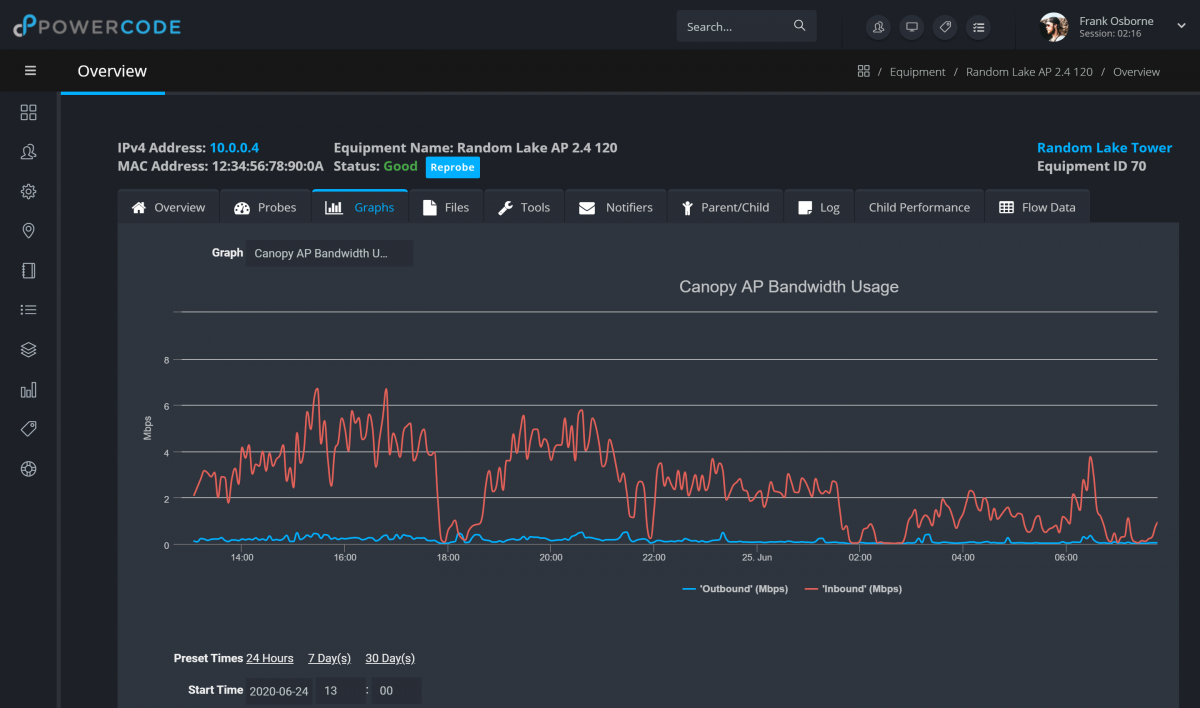Open the Start Time date field
1200x708 pixels.
[x=278, y=690]
